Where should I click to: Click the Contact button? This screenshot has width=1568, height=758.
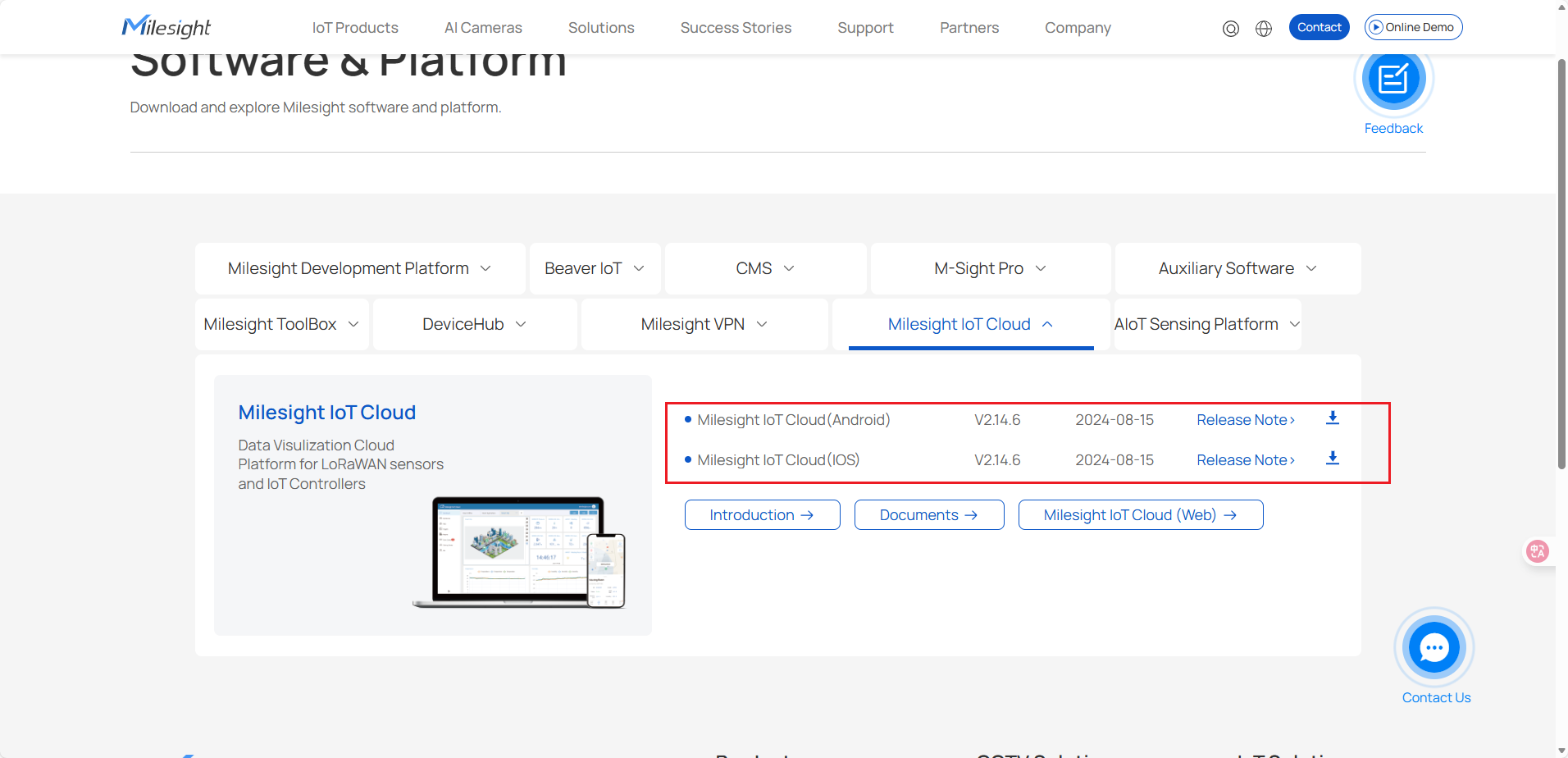pos(1319,27)
